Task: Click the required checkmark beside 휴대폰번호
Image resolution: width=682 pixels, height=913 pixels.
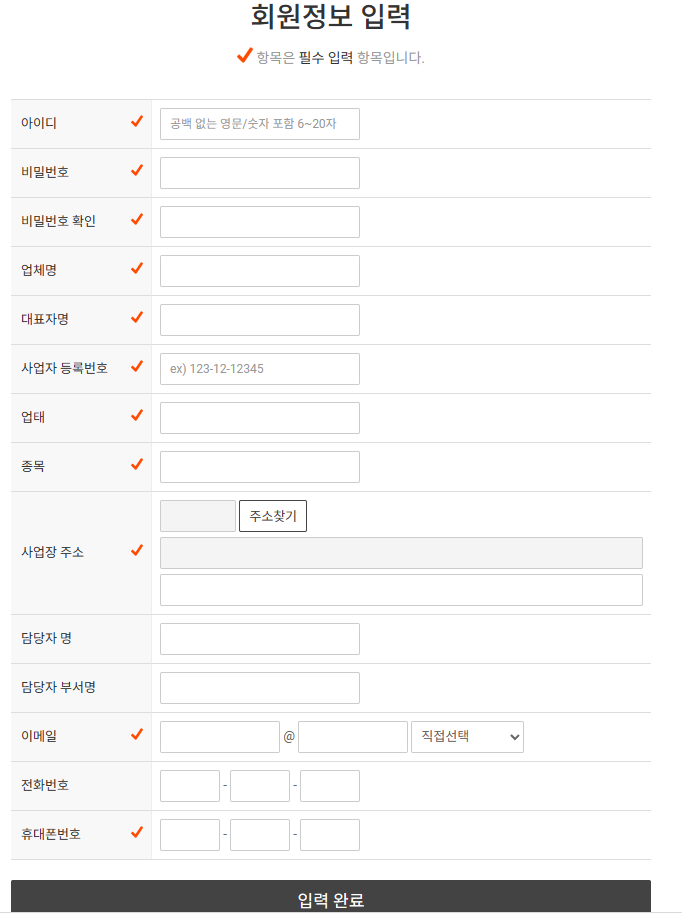Action: click(x=136, y=834)
